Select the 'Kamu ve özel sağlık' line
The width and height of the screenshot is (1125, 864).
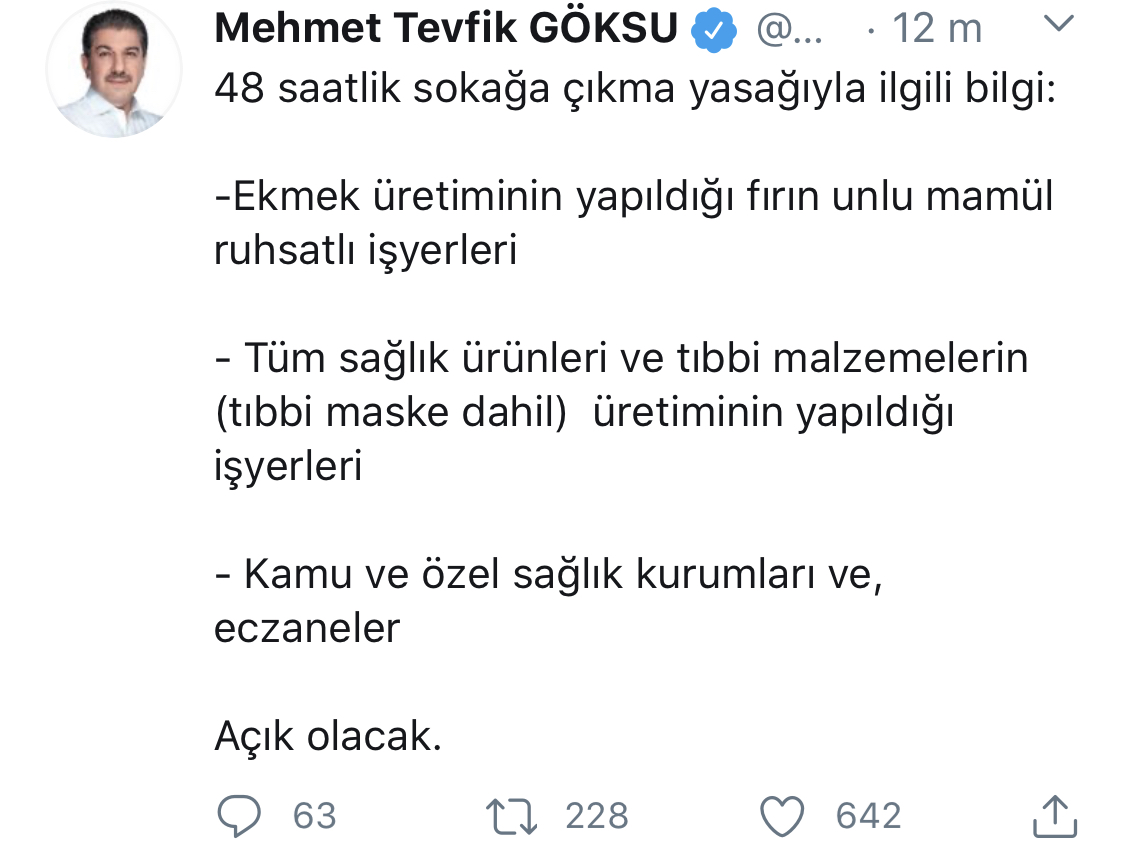[549, 576]
